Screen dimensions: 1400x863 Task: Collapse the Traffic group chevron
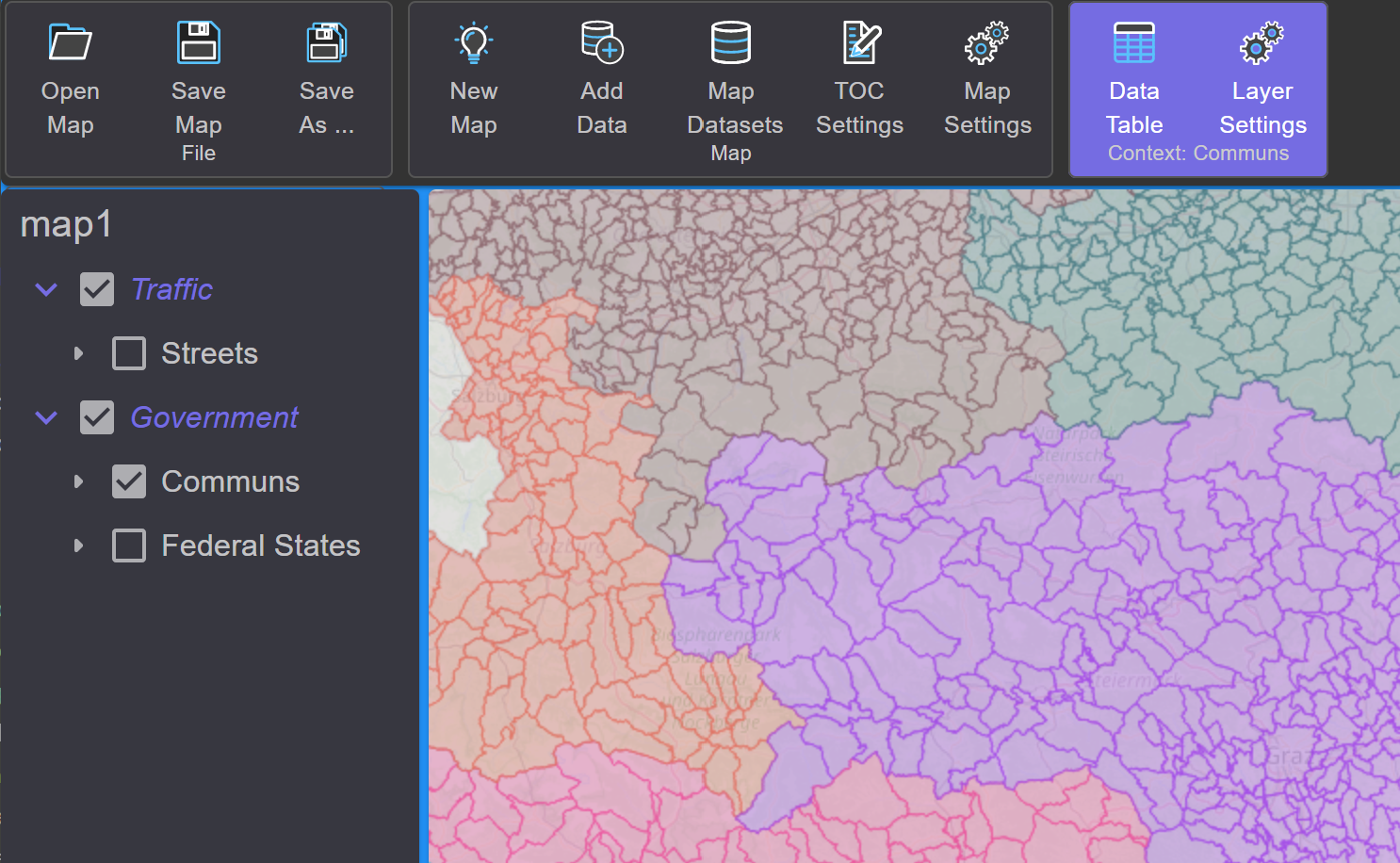46,289
